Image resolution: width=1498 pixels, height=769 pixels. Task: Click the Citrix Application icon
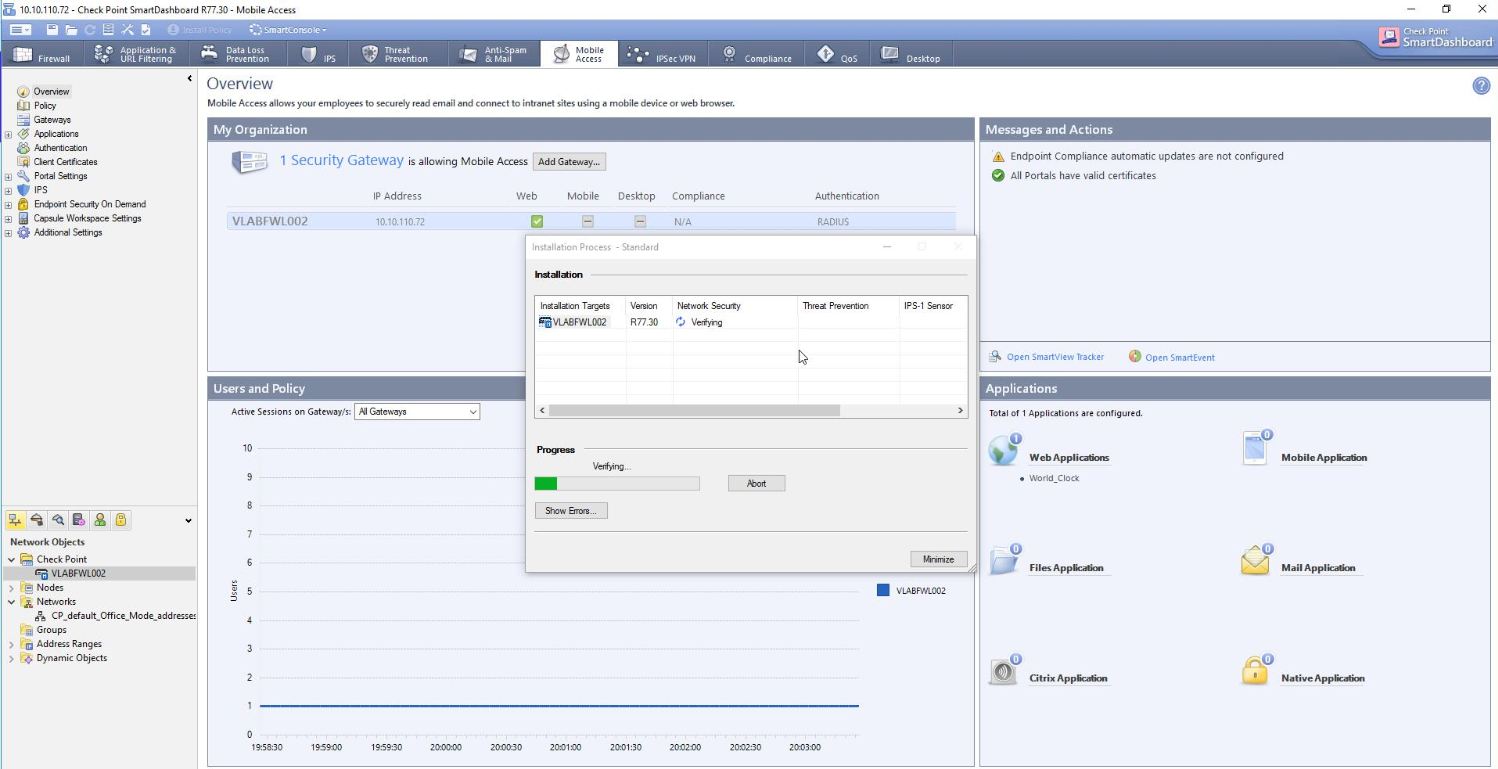(1003, 671)
